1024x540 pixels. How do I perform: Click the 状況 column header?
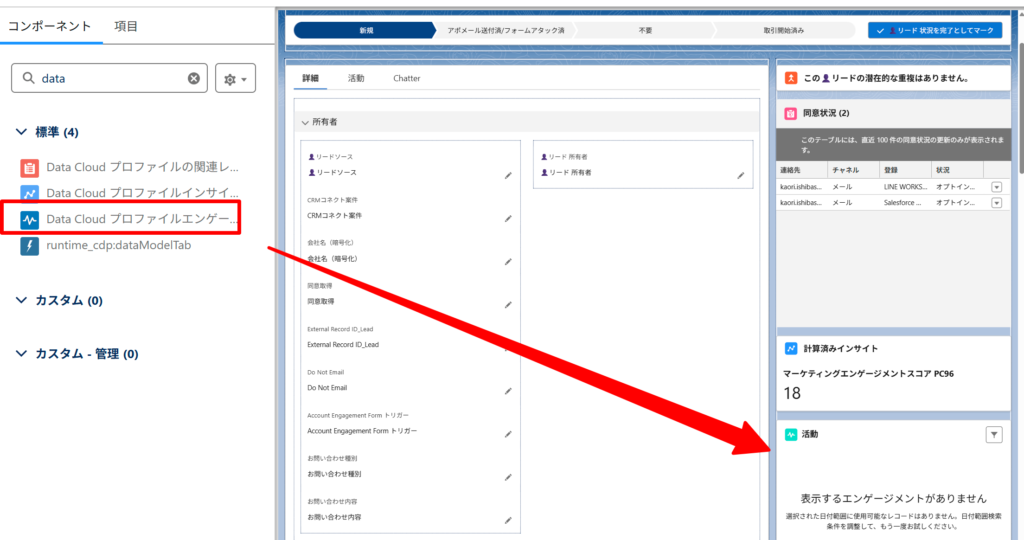click(957, 170)
